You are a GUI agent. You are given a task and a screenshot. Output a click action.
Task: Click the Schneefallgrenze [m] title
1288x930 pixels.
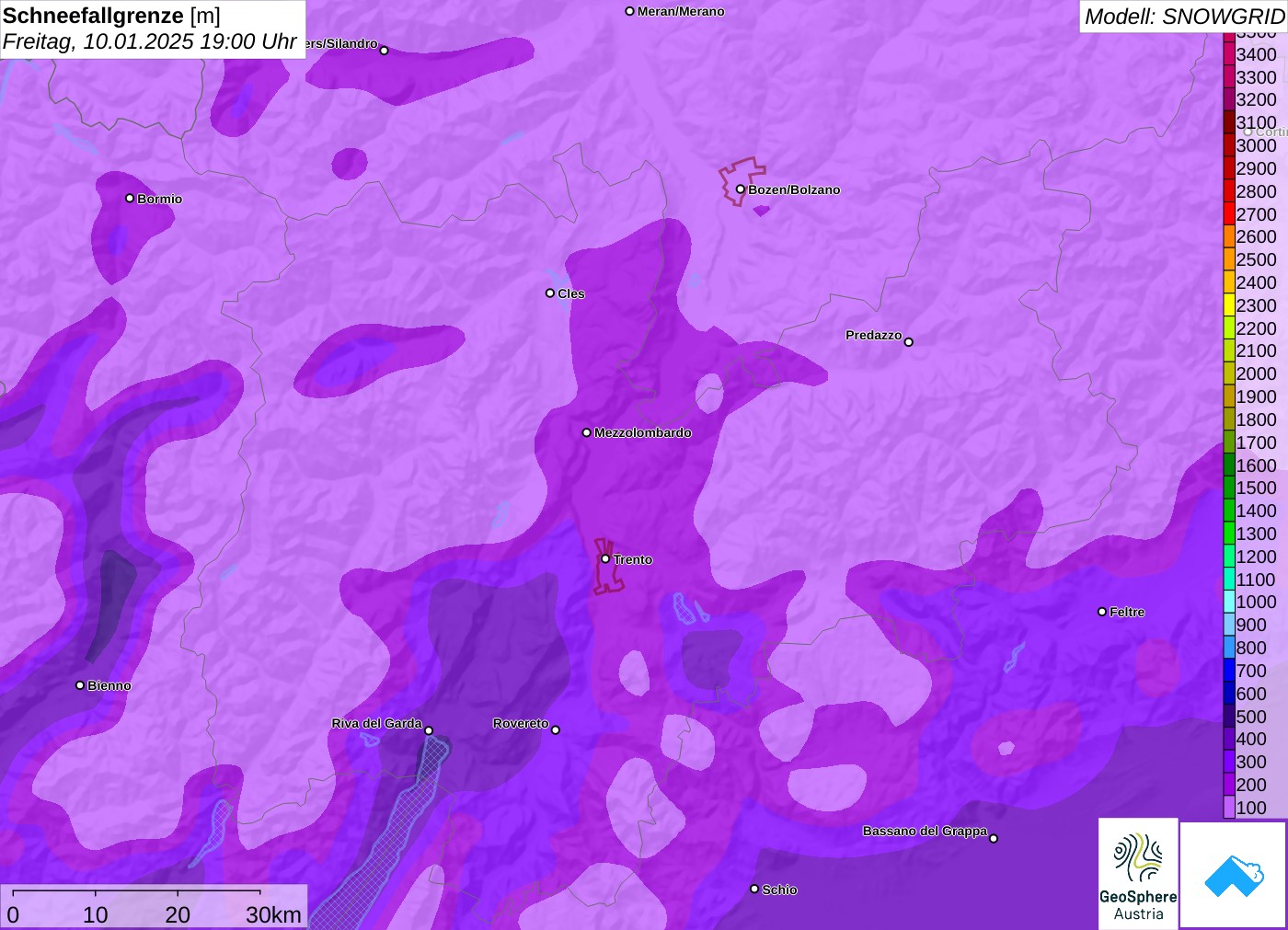tap(111, 16)
